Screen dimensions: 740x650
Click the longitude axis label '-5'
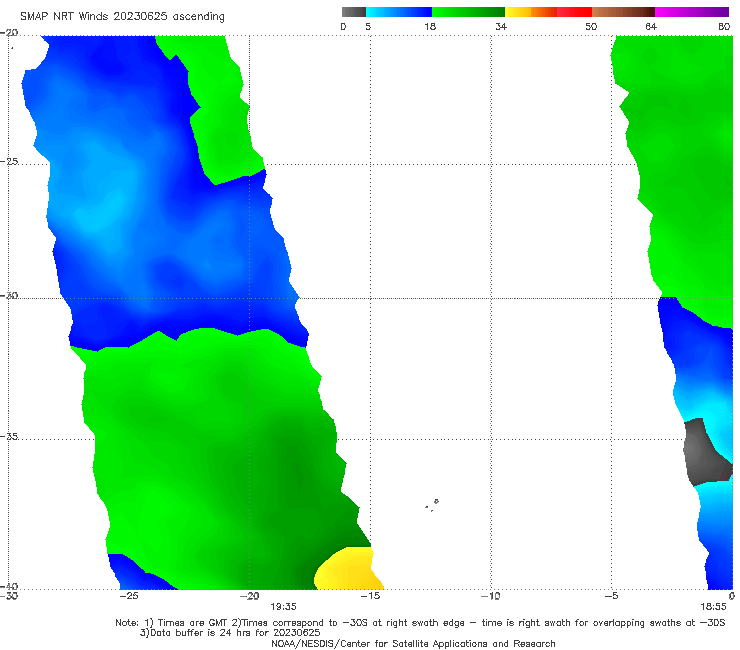pos(612,596)
